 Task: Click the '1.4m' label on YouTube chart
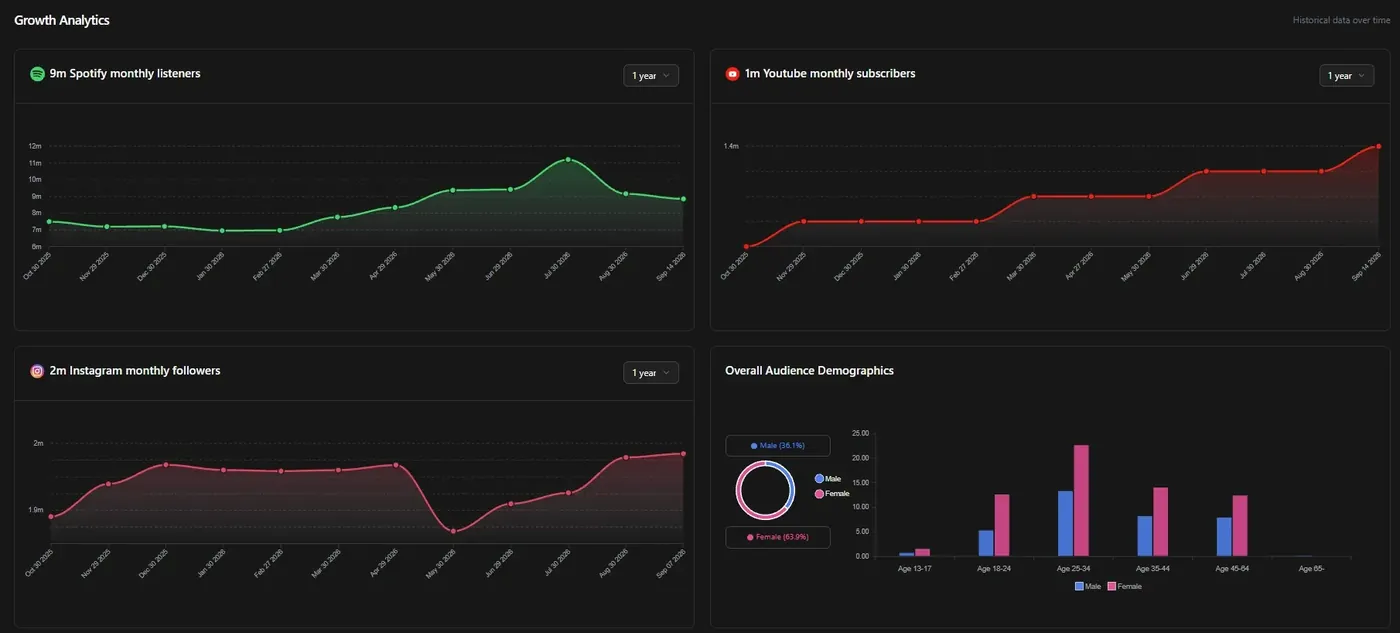(732, 146)
